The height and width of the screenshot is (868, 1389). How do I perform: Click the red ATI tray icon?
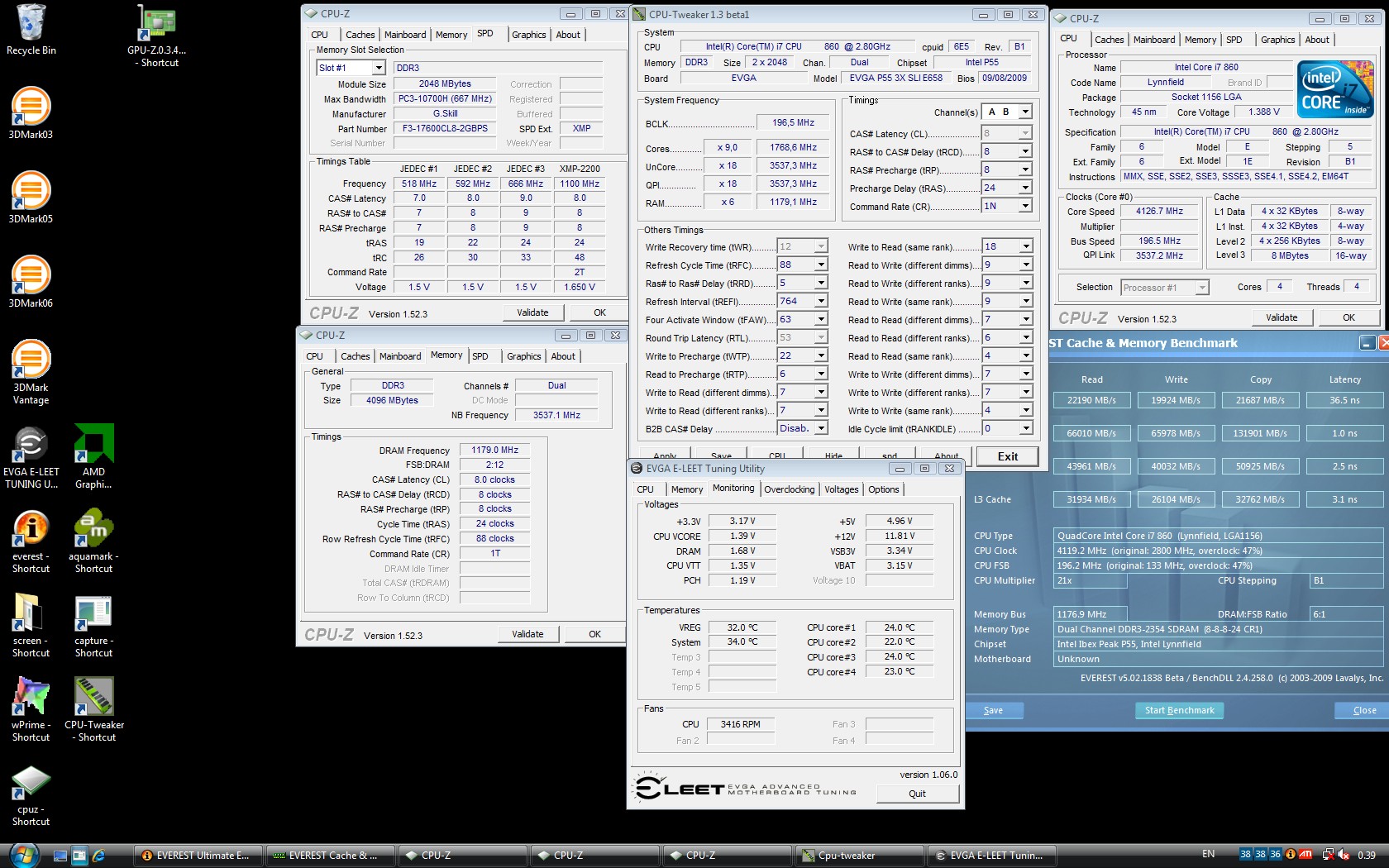tap(1305, 854)
